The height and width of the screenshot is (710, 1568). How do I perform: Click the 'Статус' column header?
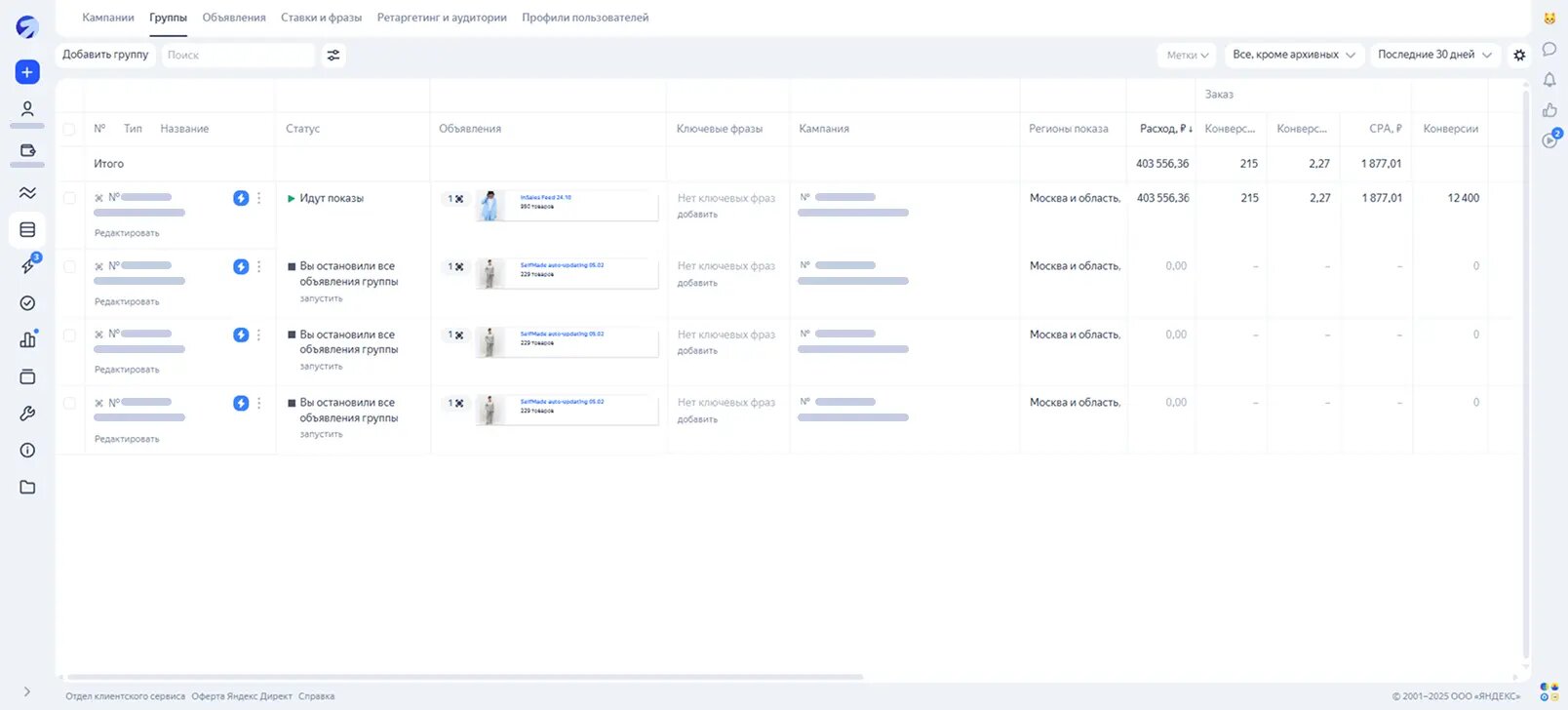click(302, 129)
